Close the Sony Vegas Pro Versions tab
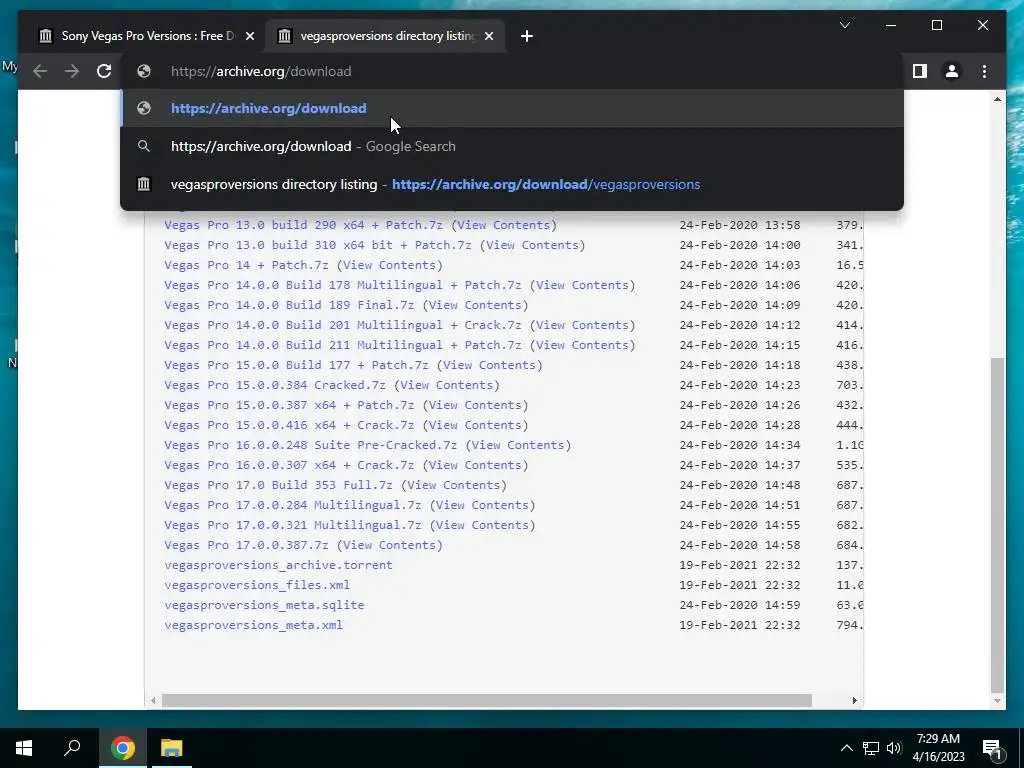The width and height of the screenshot is (1024, 768). click(249, 36)
